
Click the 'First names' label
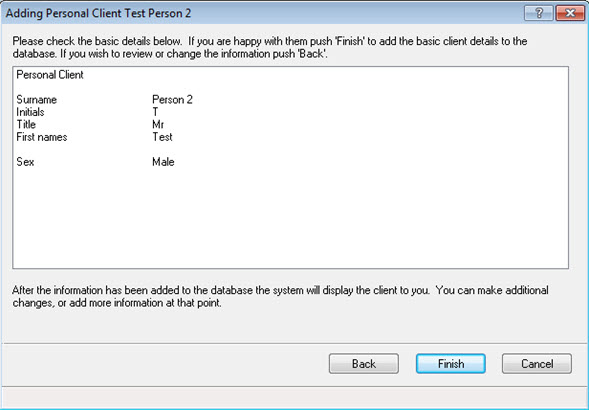(x=42, y=137)
